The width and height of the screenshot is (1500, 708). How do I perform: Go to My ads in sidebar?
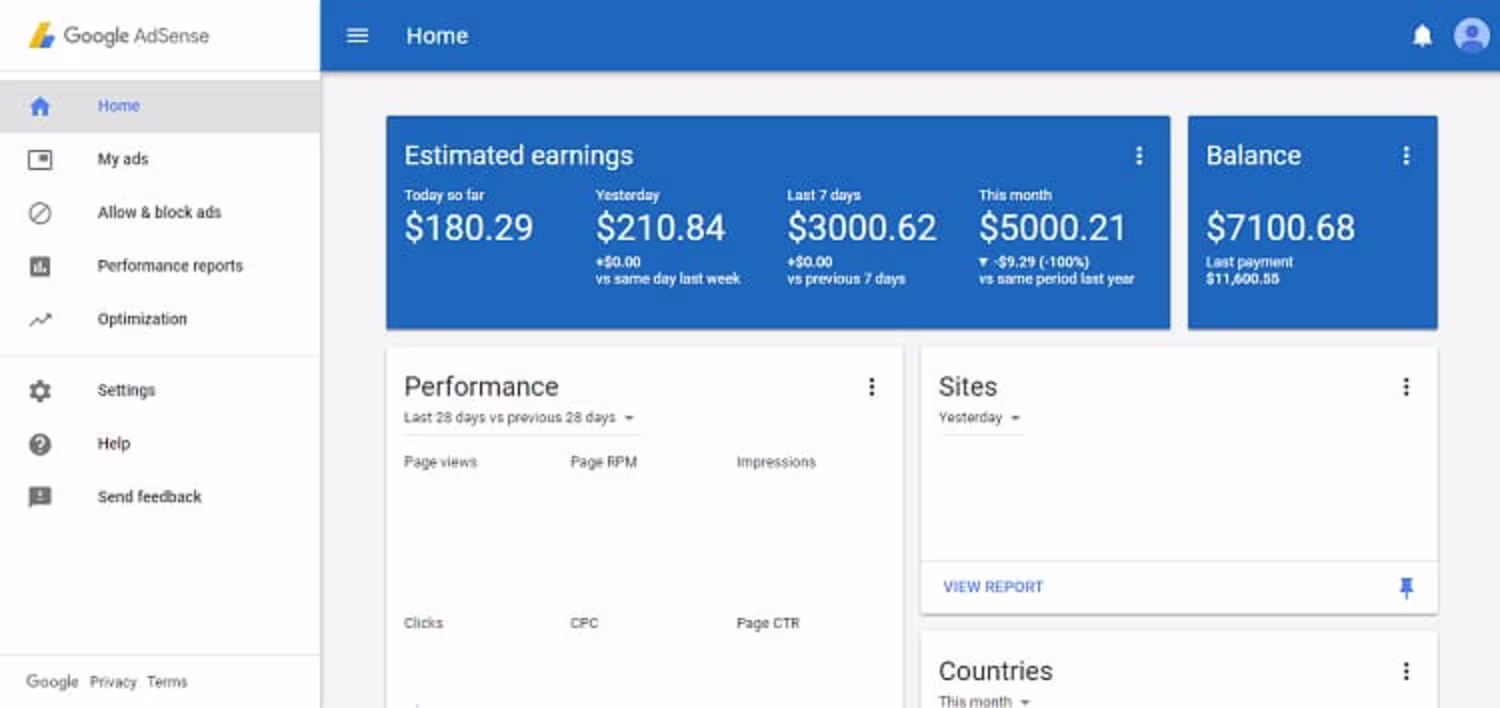click(160, 159)
